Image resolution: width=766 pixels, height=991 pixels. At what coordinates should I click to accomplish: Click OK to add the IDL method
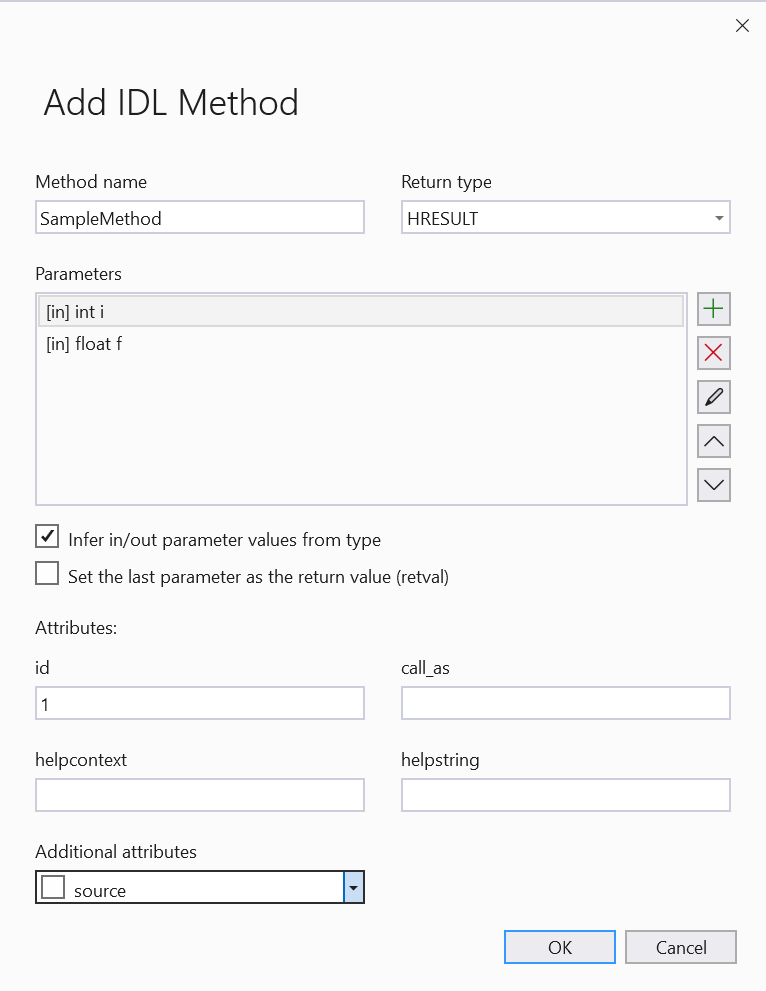pos(559,946)
